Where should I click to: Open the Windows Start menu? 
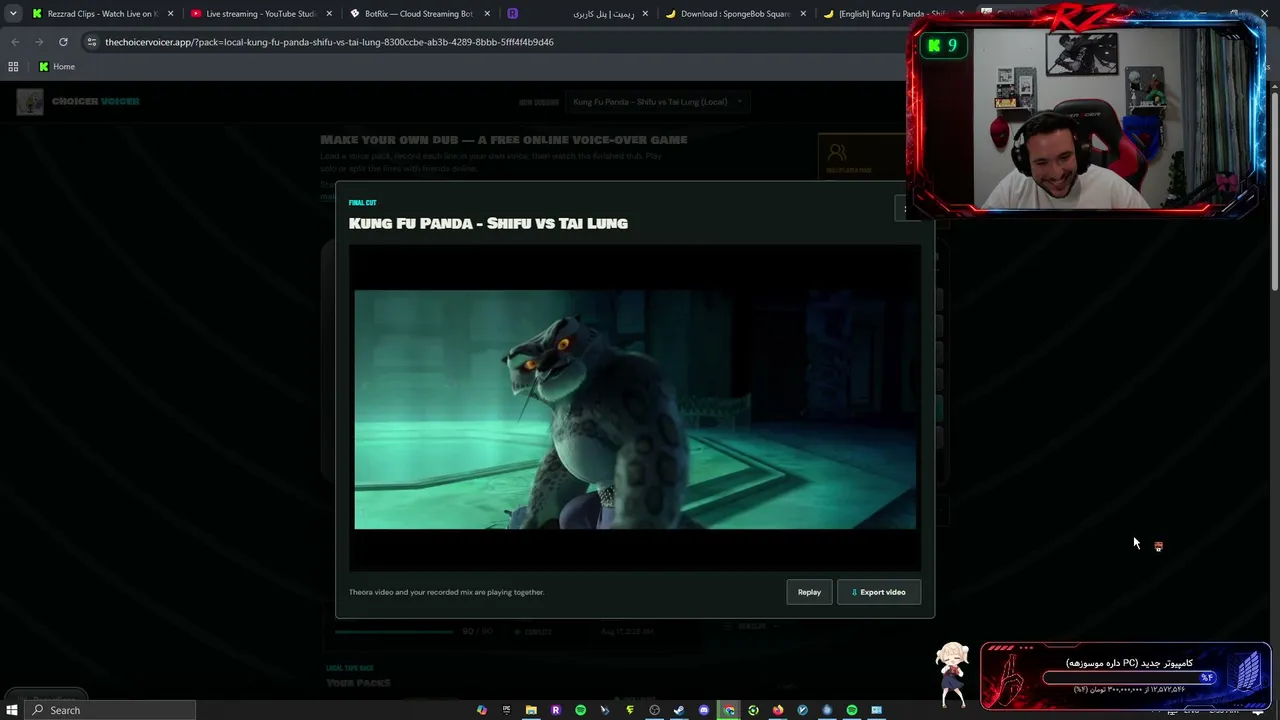(12, 710)
